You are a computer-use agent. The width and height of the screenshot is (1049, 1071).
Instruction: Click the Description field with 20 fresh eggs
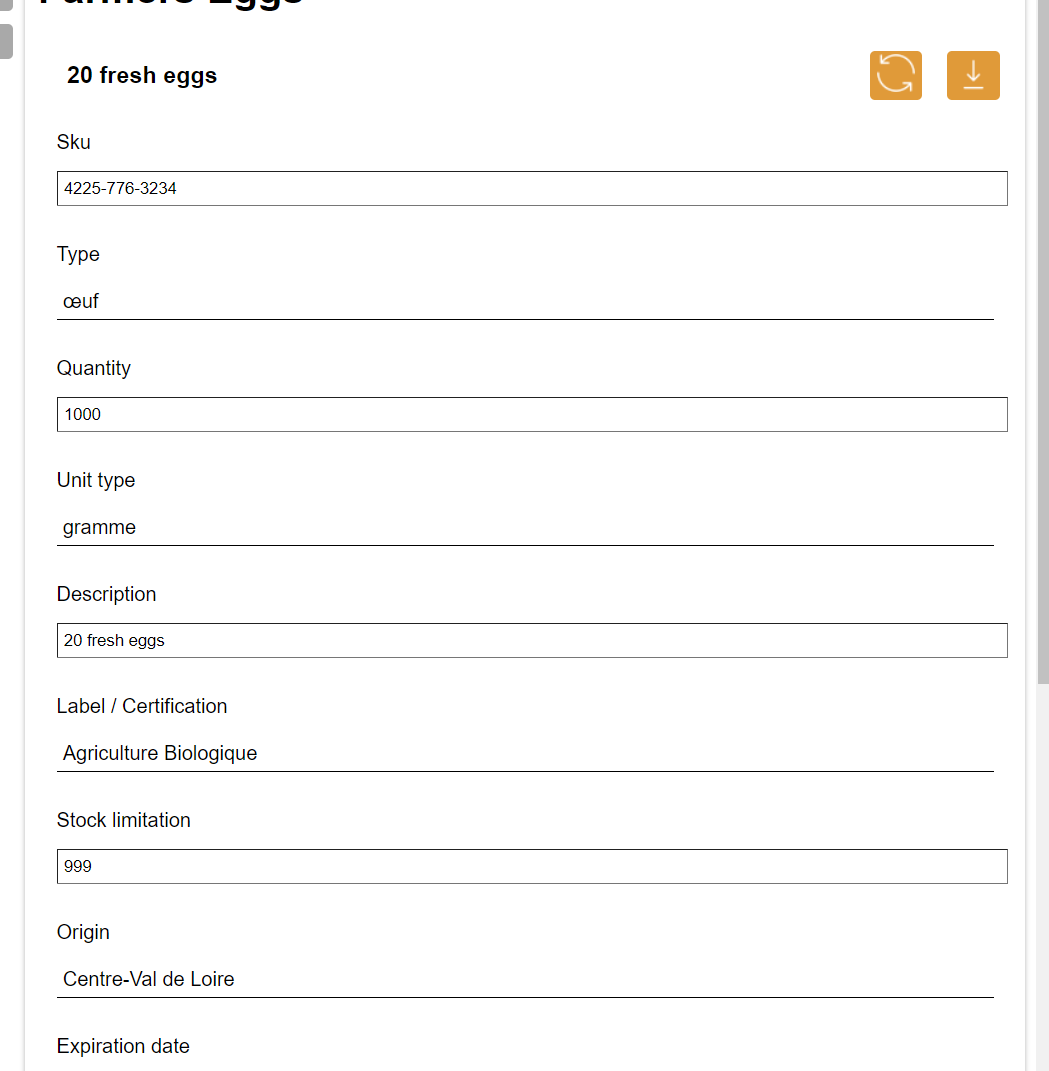click(x=532, y=640)
